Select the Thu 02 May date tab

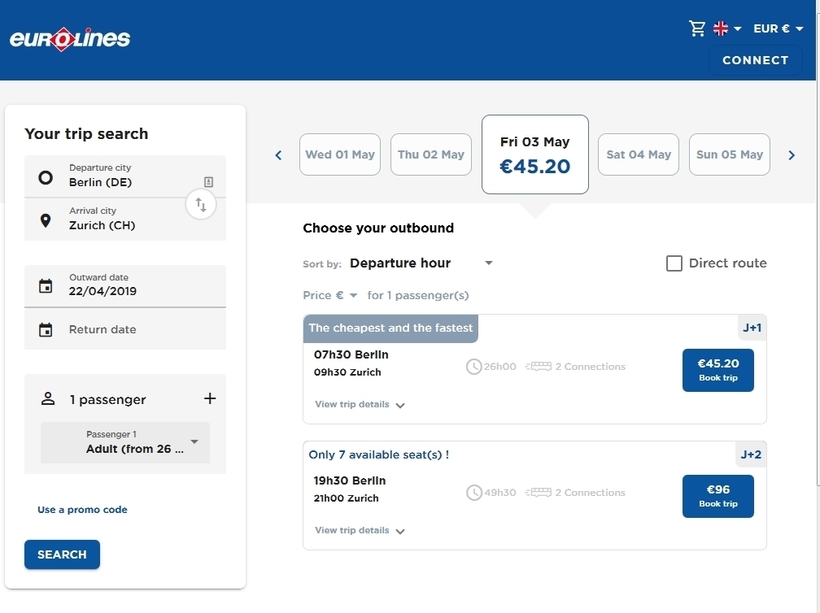(x=431, y=155)
